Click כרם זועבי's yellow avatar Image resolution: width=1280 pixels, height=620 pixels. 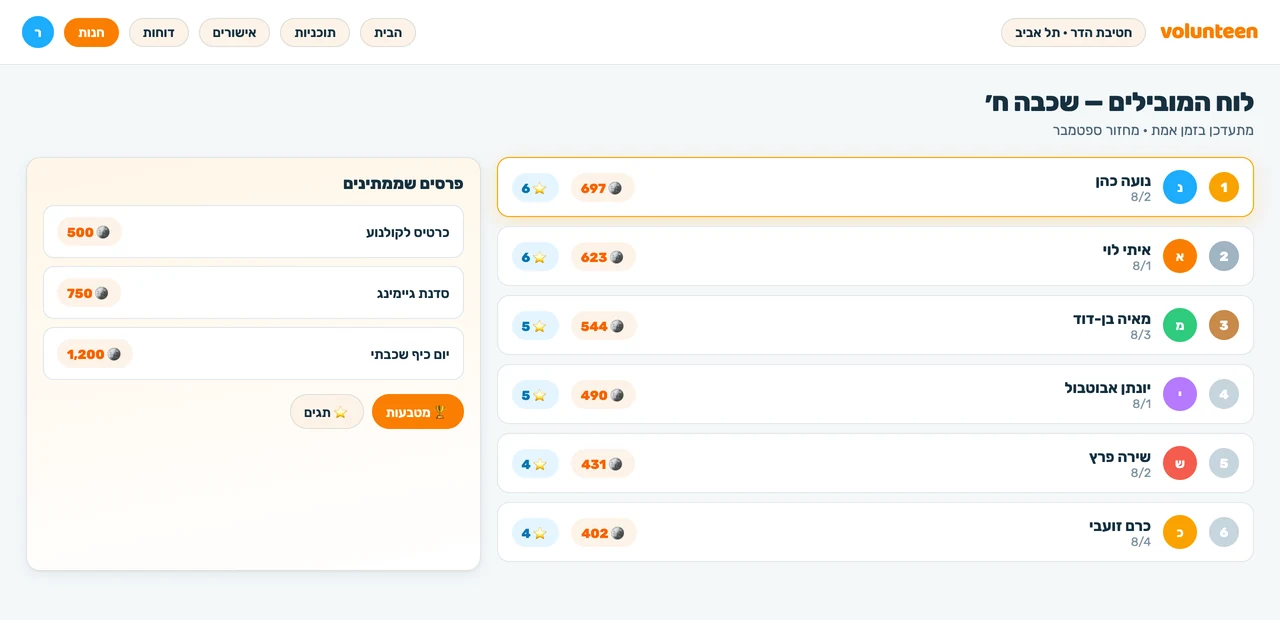coord(1180,532)
